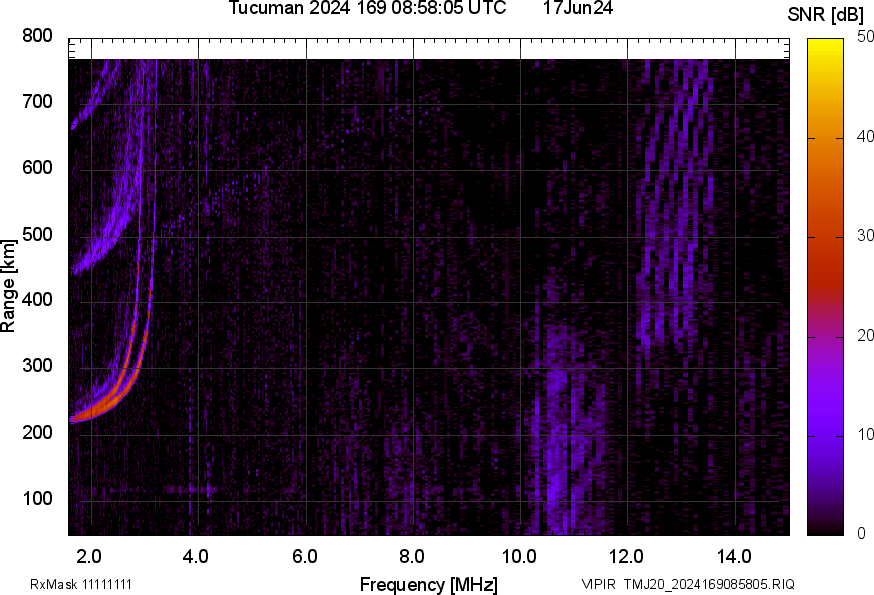This screenshot has width=874, height=595.
Task: Click the 'SNR [dB]' colorbar title
Action: click(x=825, y=15)
